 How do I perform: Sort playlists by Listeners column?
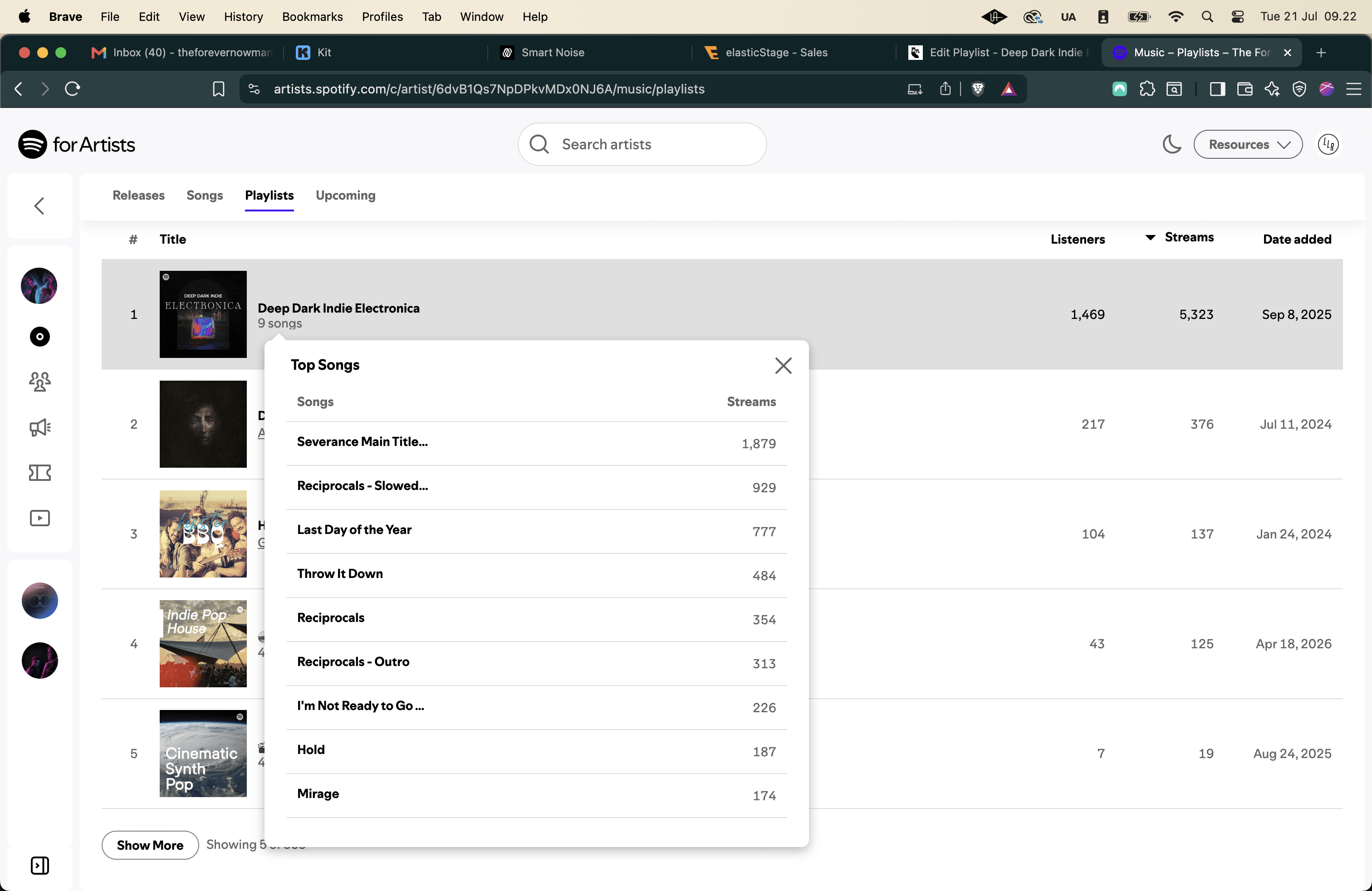pos(1078,239)
